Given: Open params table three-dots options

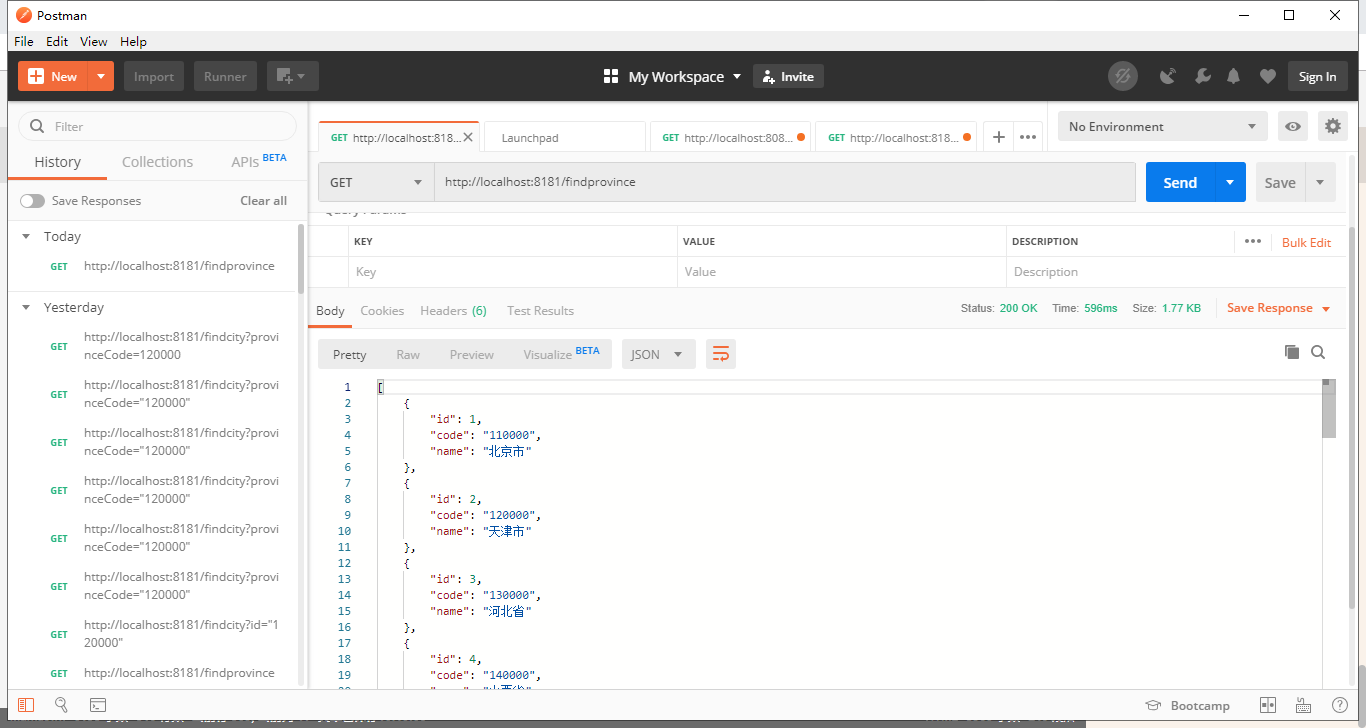Looking at the screenshot, I should tap(1253, 241).
